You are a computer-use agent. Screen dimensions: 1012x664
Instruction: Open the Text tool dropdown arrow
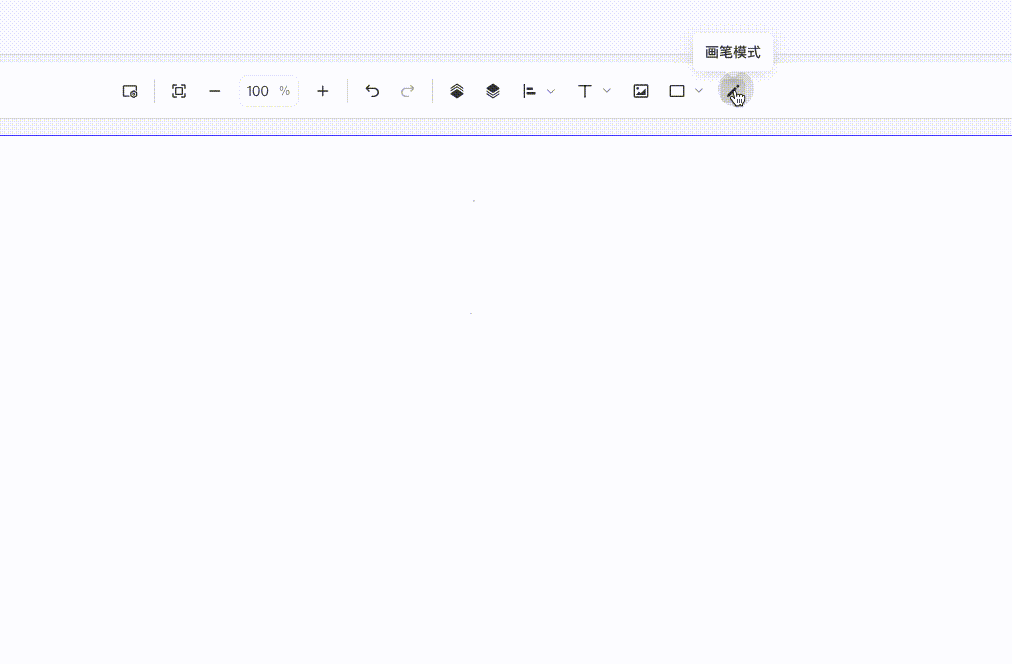607,91
